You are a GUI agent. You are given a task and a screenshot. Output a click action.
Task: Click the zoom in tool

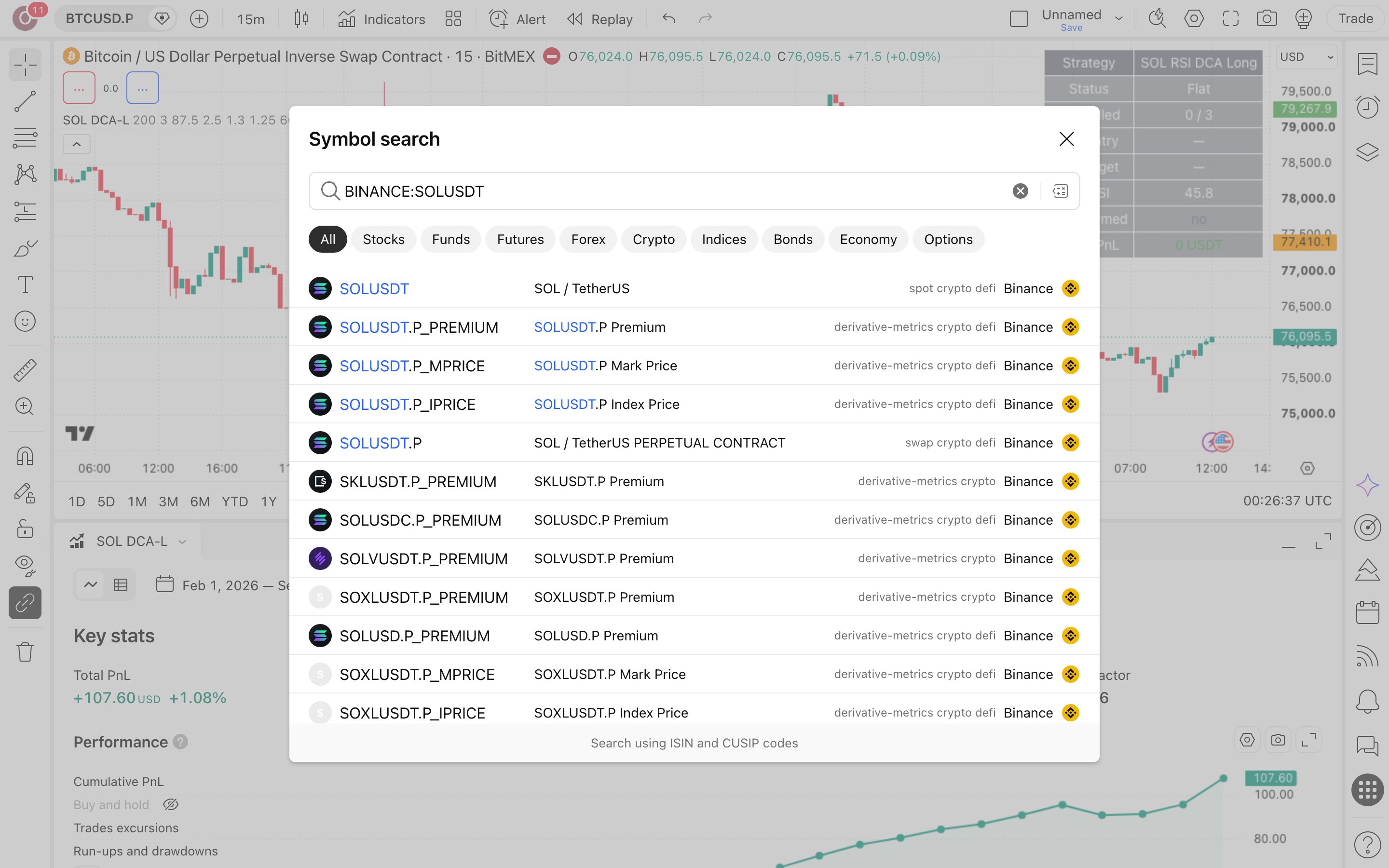[x=25, y=407]
